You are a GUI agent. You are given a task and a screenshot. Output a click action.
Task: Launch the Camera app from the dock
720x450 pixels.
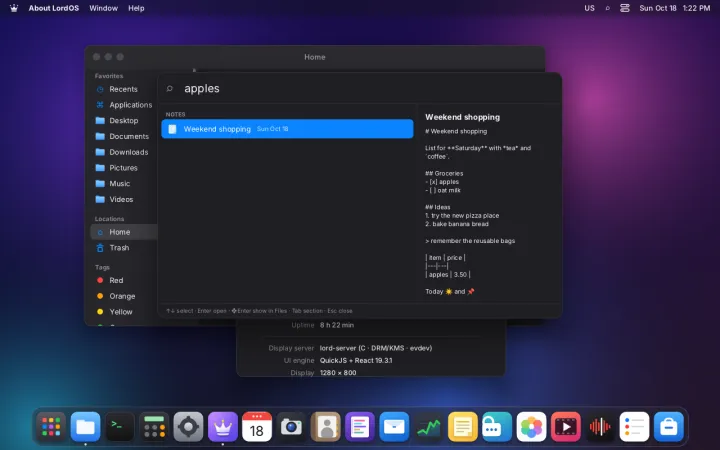coord(291,427)
